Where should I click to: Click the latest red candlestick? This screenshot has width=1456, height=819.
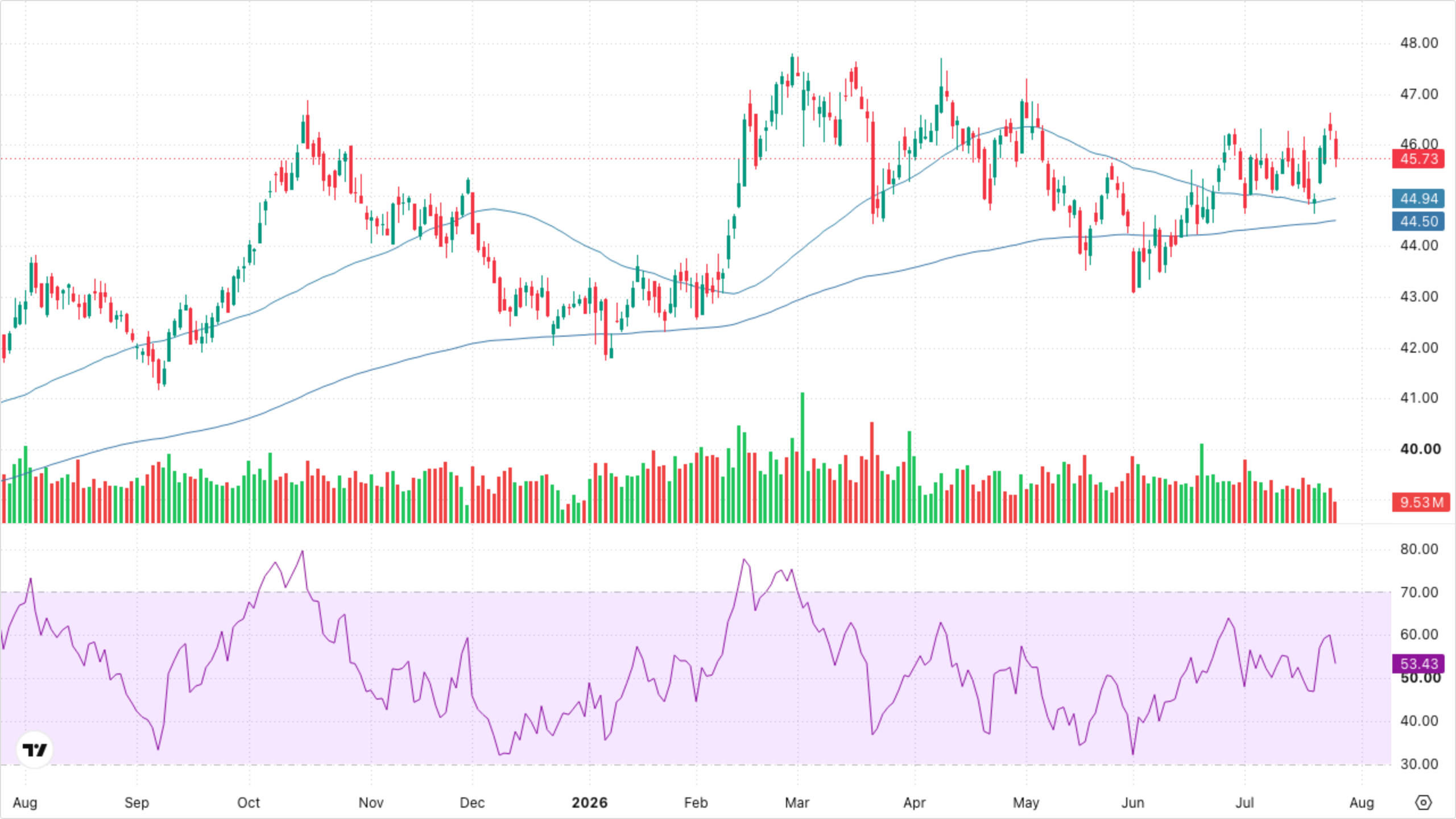(1336, 149)
